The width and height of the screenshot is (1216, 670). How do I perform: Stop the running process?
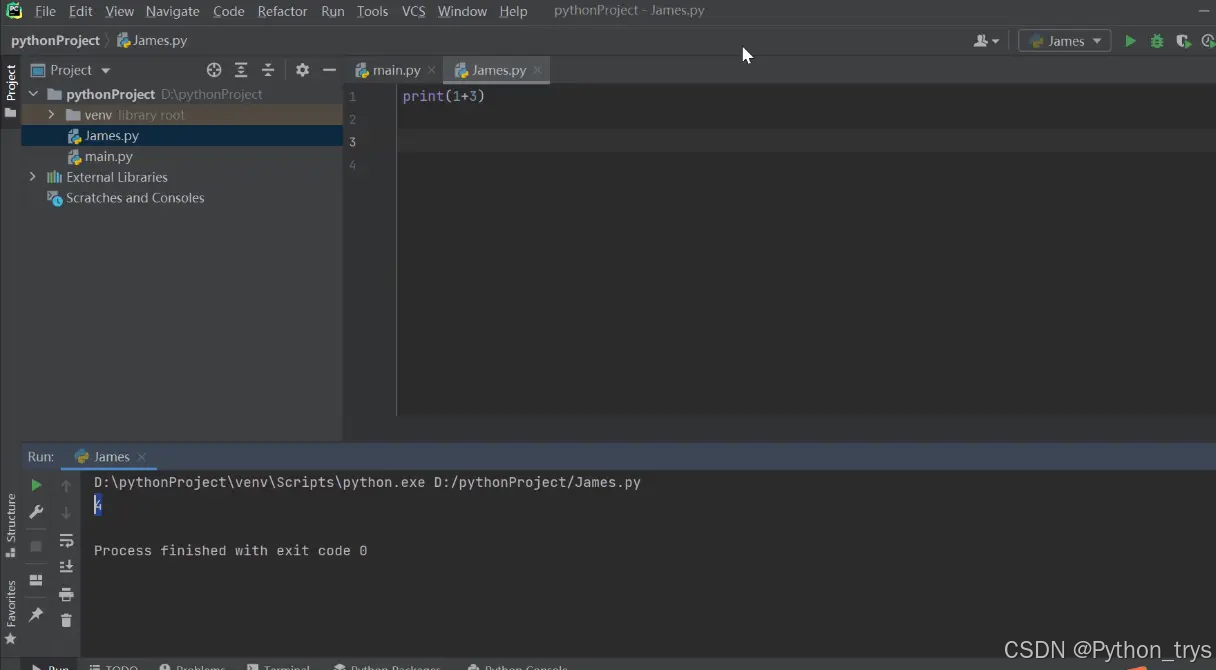36,547
